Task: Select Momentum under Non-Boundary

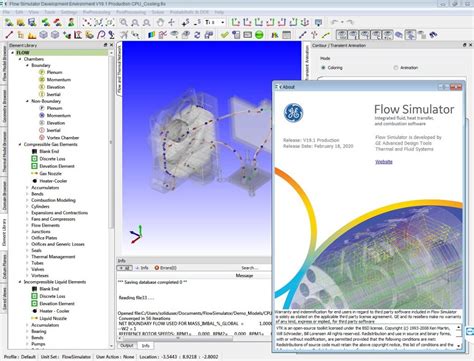Action: click(59, 115)
